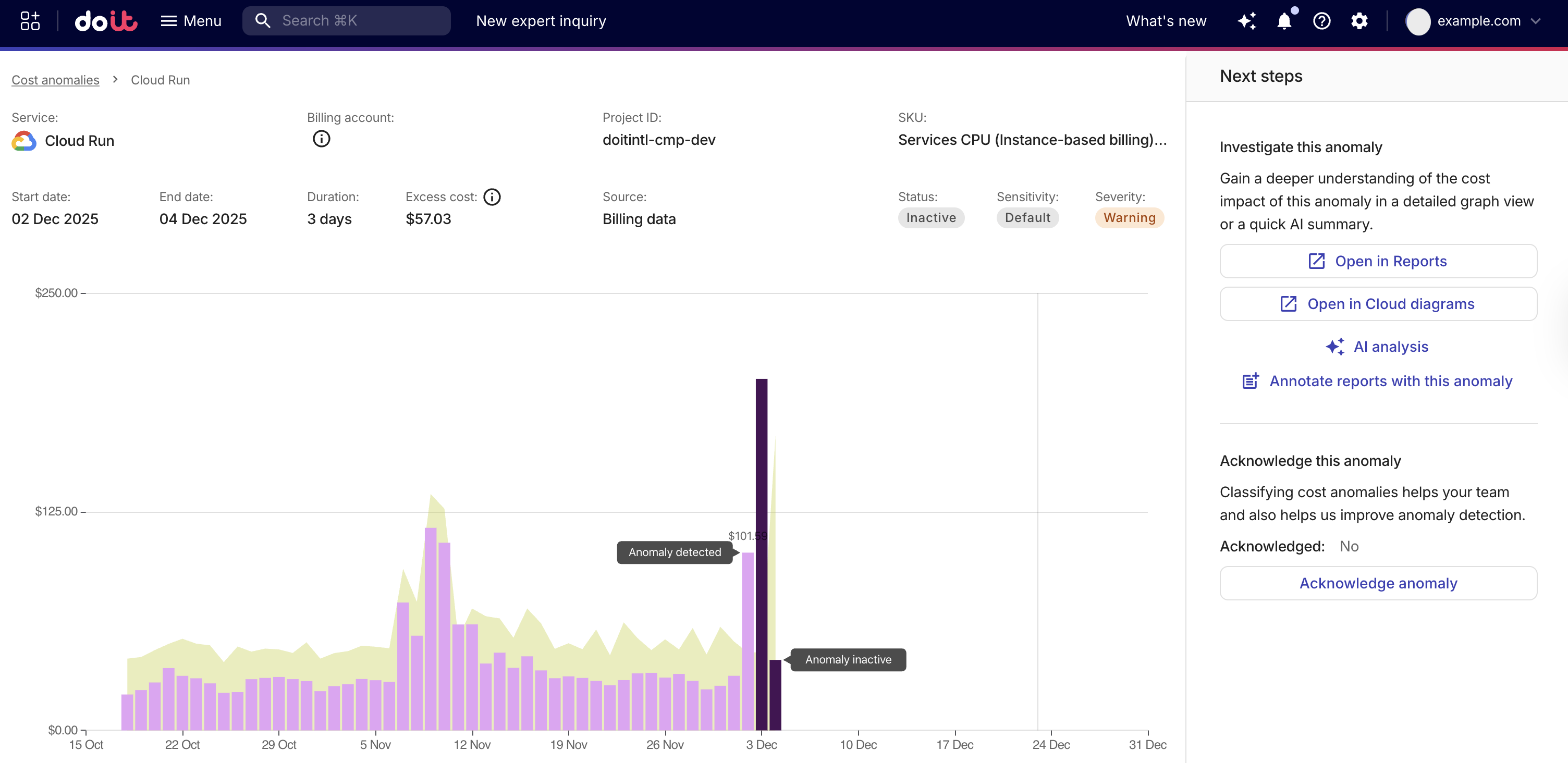Click the excess cost info icon
This screenshot has height=763, width=1568.
tap(493, 196)
